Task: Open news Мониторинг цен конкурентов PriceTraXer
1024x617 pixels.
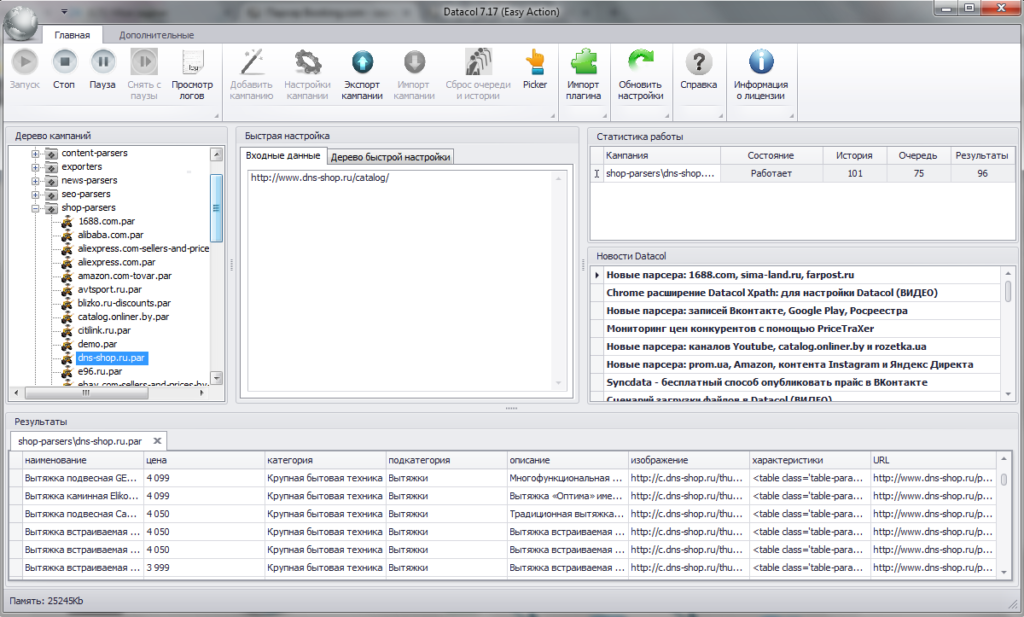Action: [x=740, y=329]
